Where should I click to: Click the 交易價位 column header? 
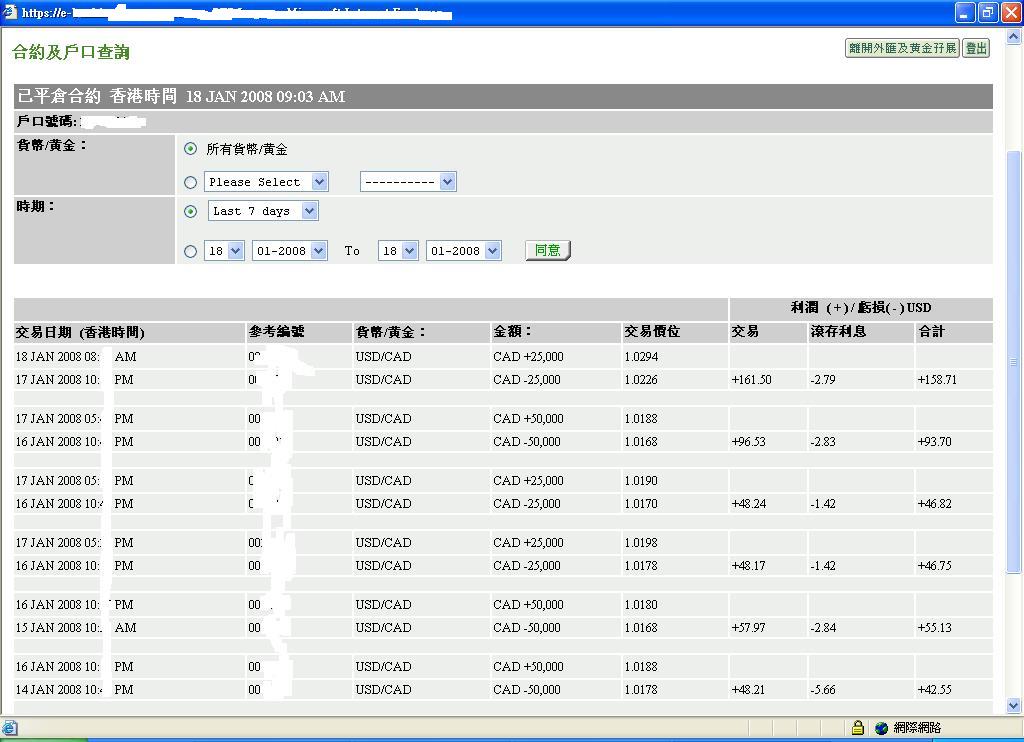[652, 332]
